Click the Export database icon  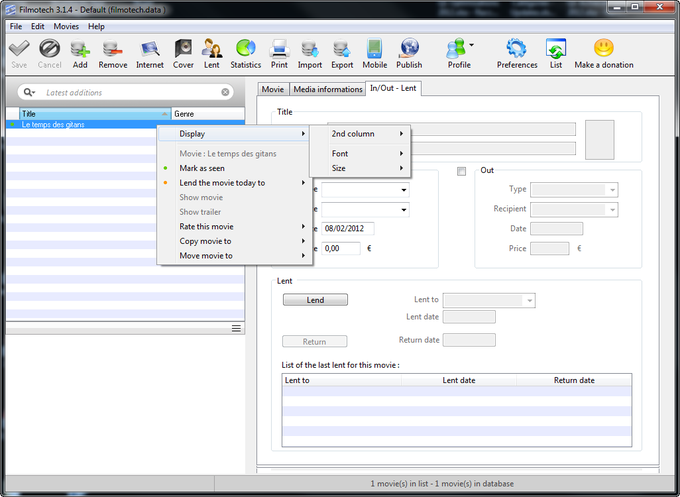(342, 48)
